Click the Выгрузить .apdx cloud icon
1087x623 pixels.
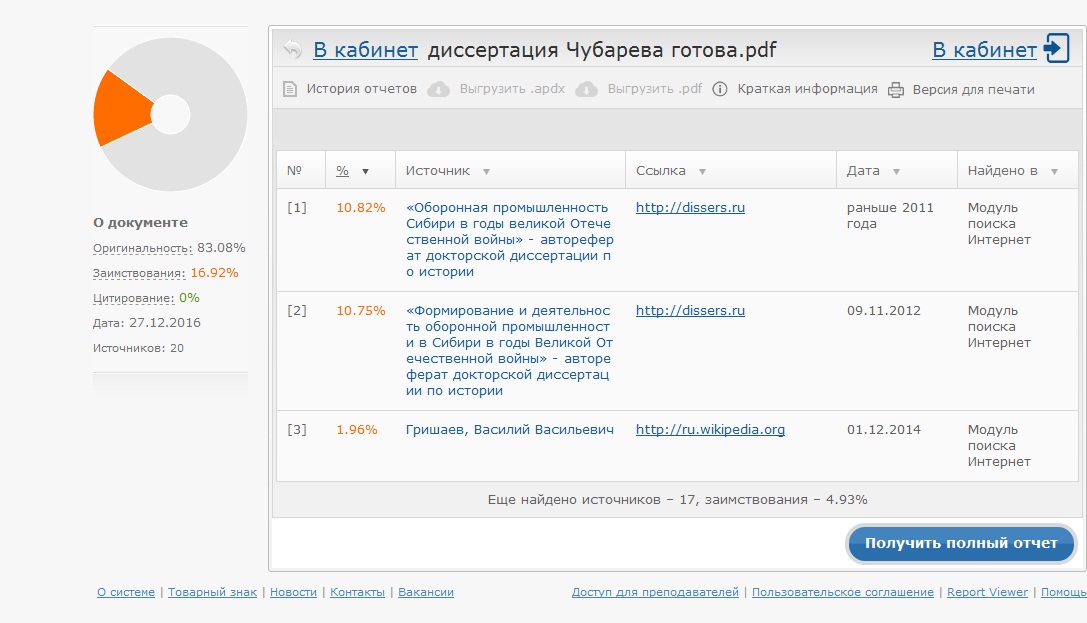[438, 89]
